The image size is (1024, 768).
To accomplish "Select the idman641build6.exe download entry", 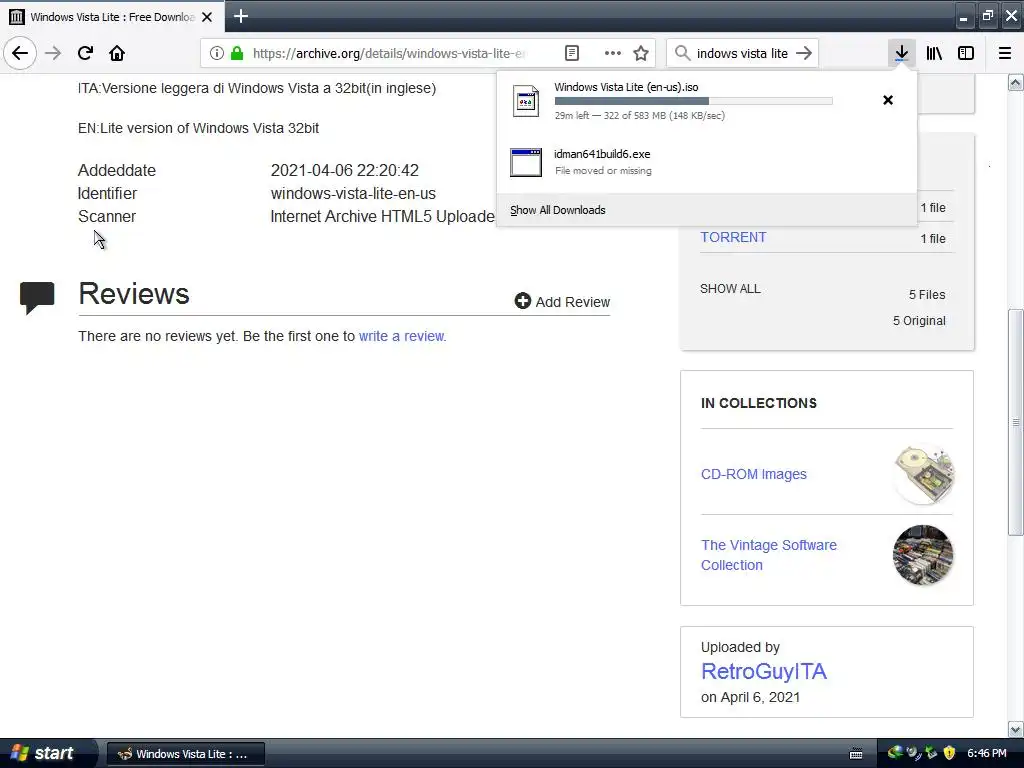I will 707,162.
